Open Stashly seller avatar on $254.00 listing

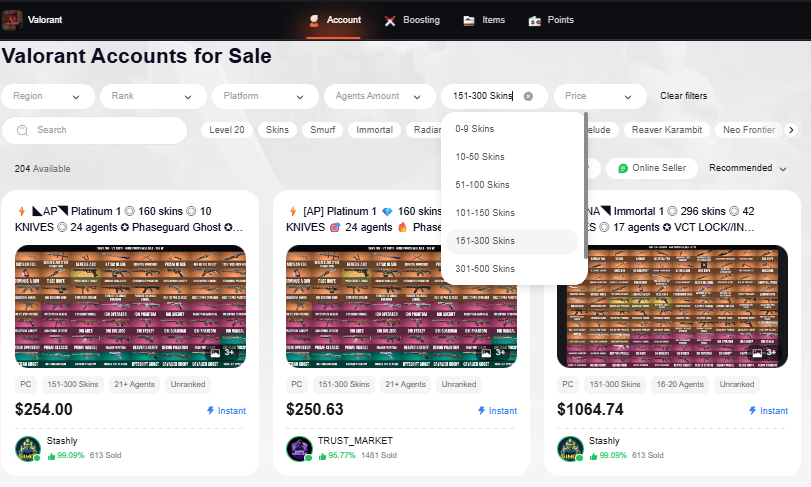[x=28, y=449]
